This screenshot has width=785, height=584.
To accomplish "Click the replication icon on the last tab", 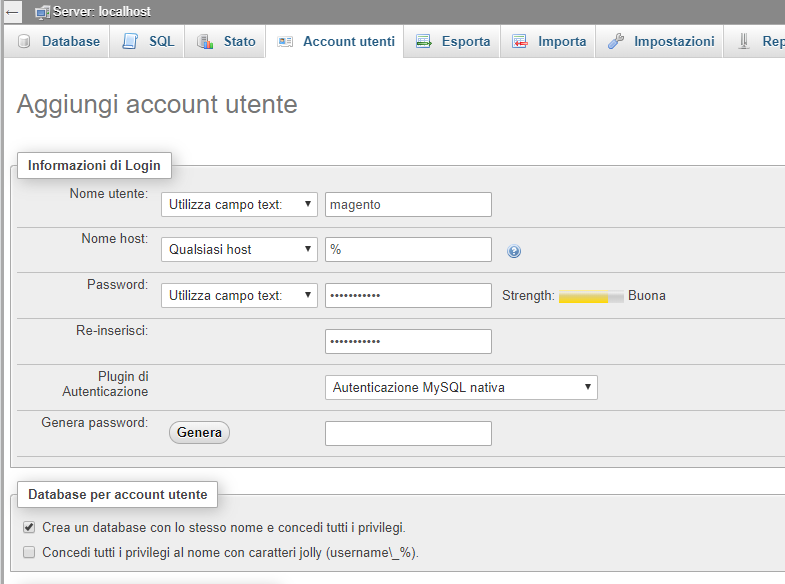I will [744, 41].
